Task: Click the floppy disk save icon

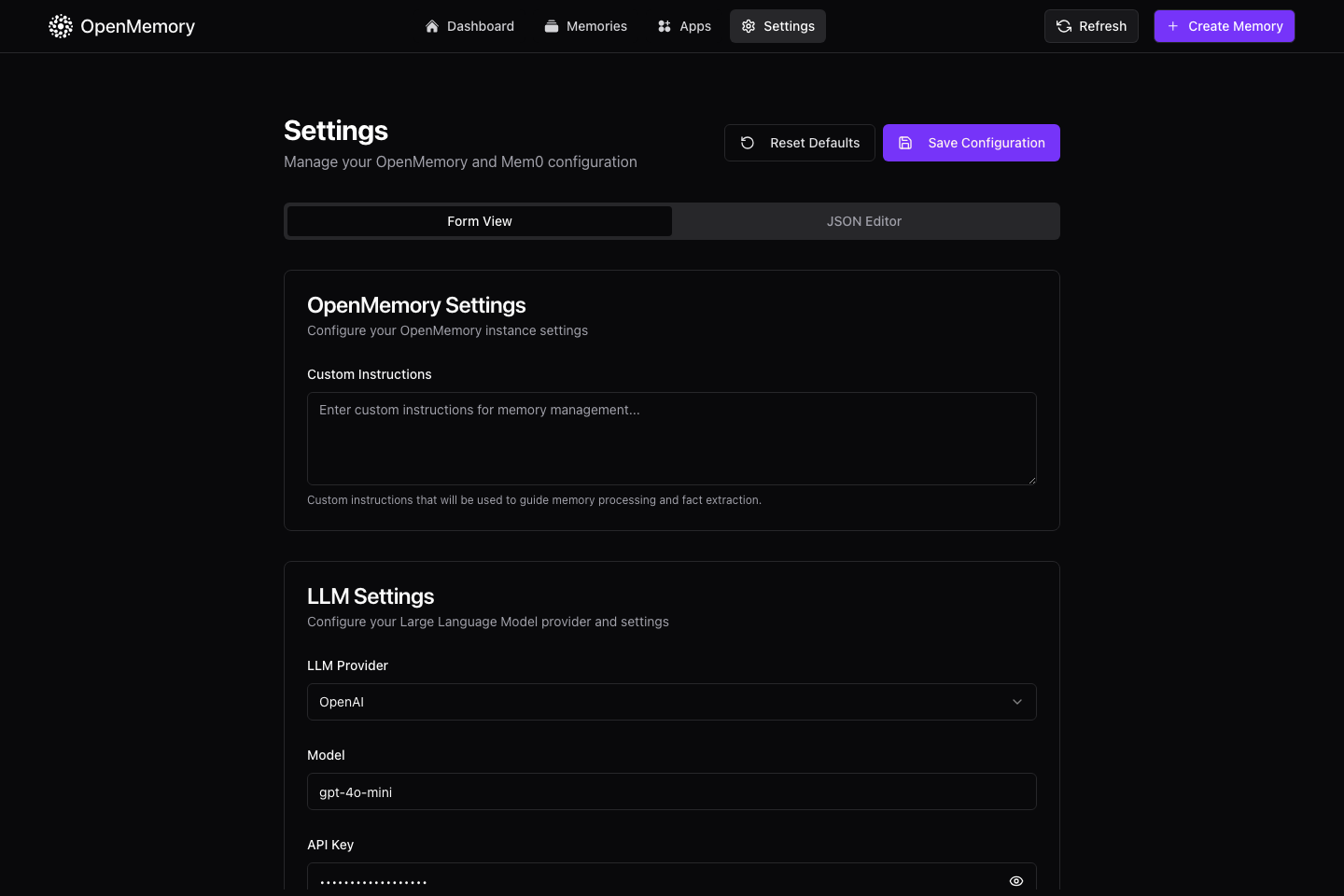Action: point(905,143)
